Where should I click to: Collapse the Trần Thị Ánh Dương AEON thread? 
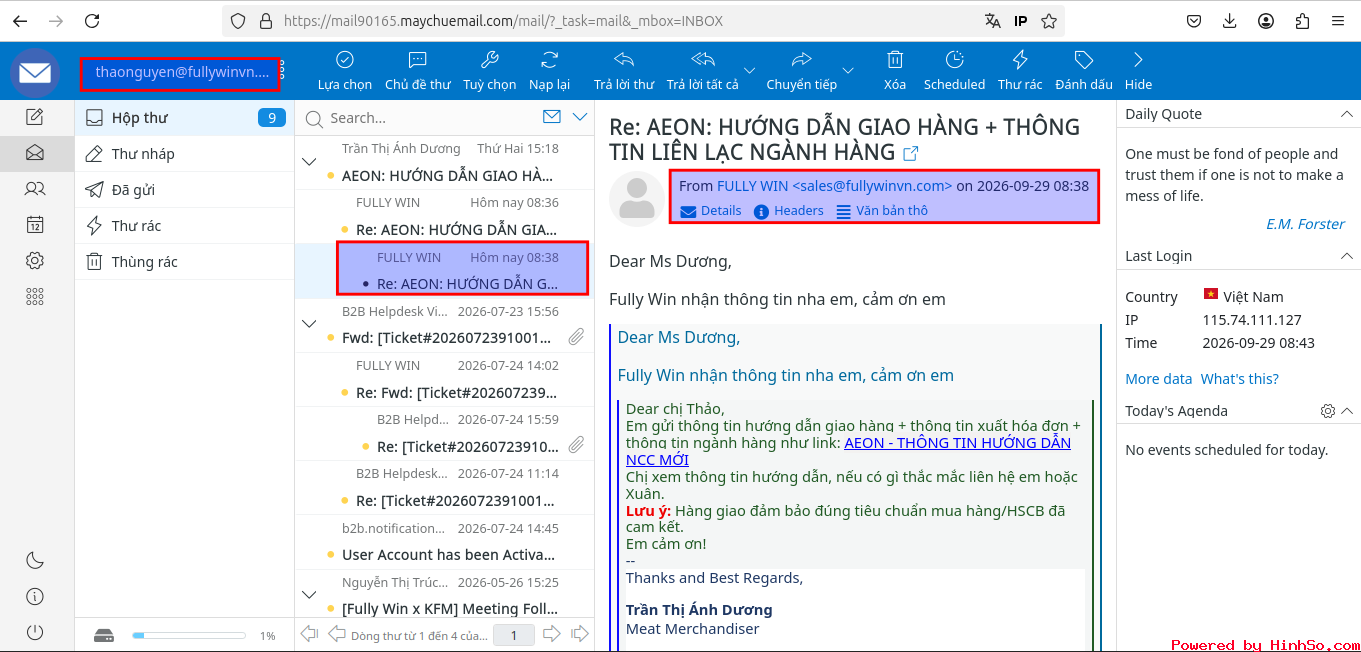(x=309, y=161)
